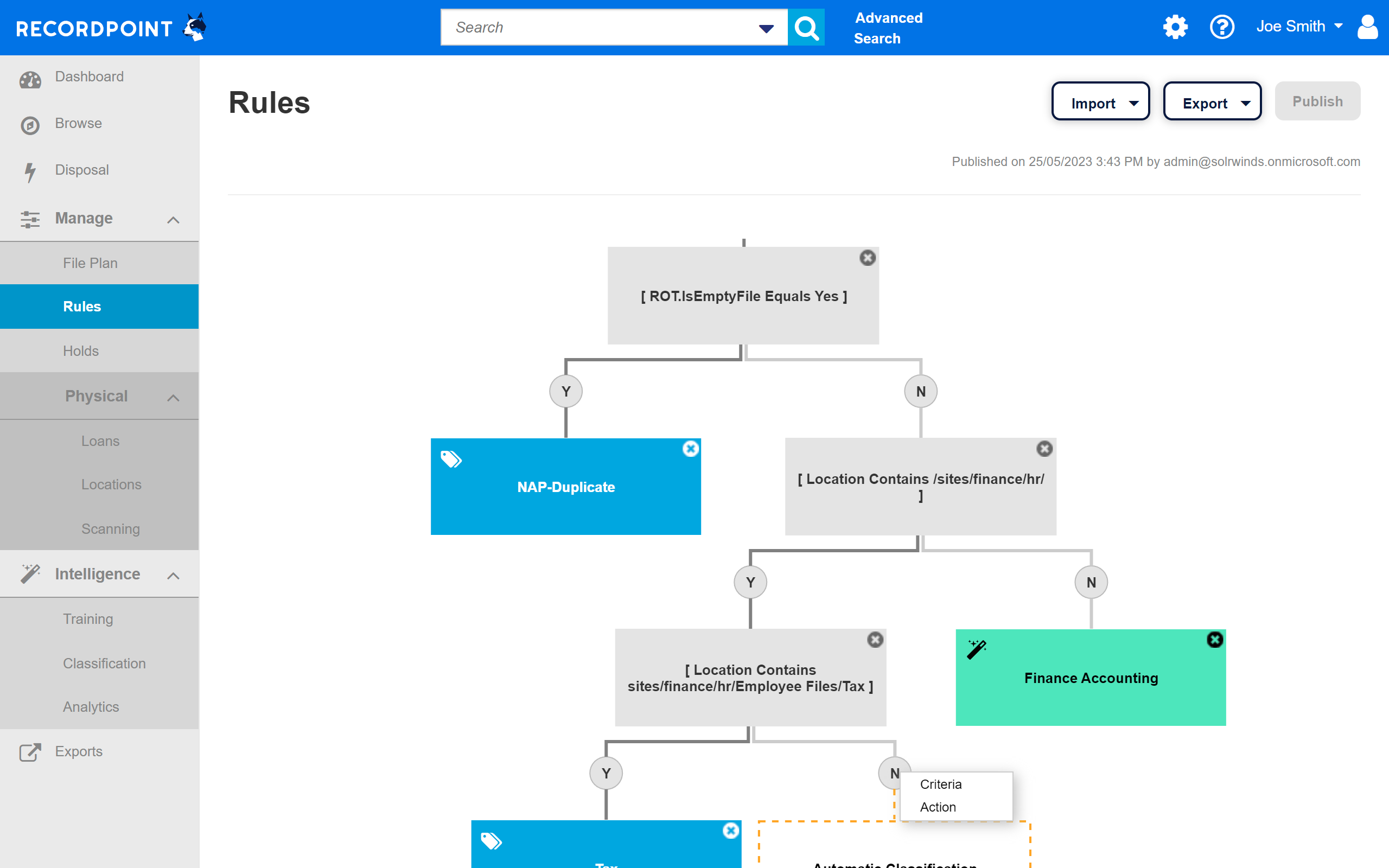Open the Import dropdown
The width and height of the screenshot is (1389, 868).
[x=1100, y=101]
